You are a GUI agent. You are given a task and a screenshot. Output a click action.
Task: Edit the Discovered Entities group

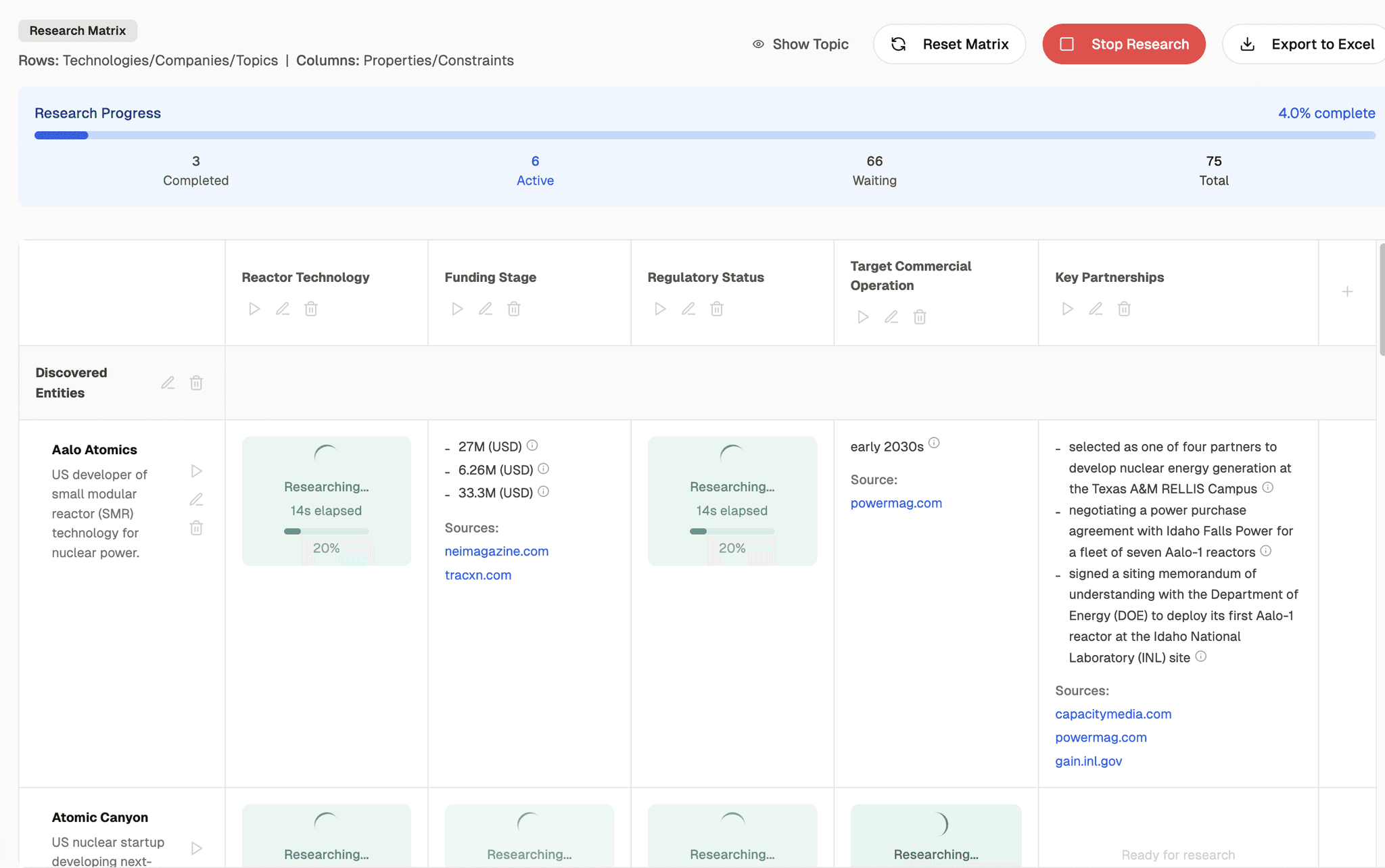click(x=168, y=383)
